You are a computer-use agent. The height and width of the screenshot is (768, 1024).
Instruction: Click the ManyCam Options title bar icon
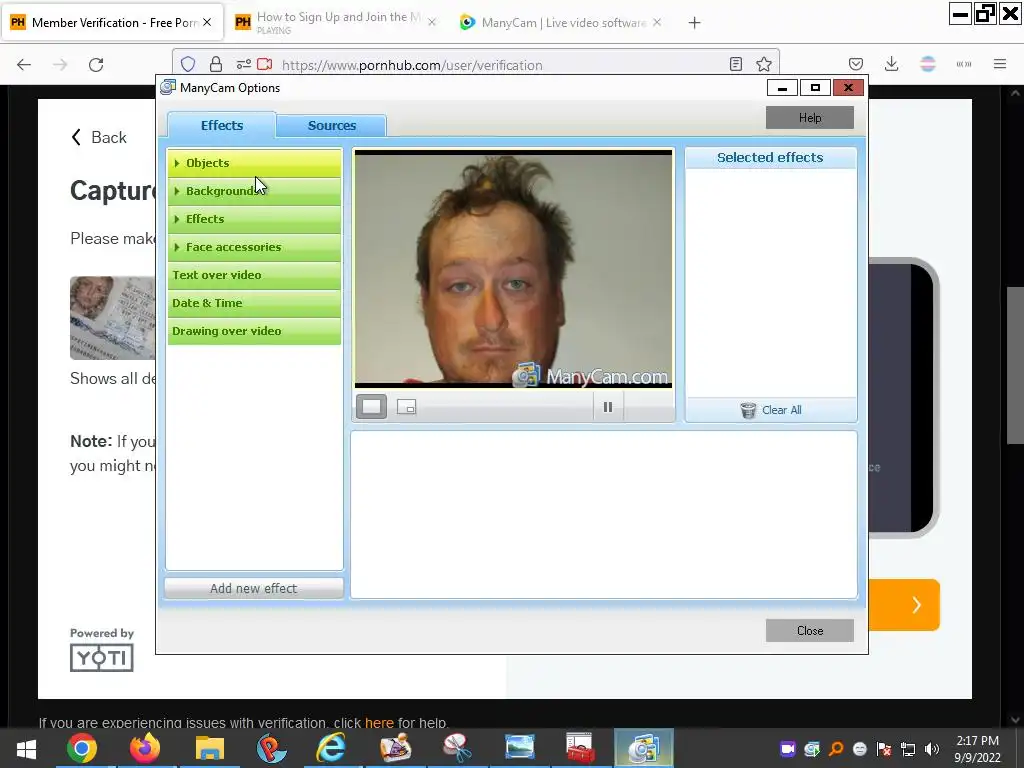pos(168,88)
